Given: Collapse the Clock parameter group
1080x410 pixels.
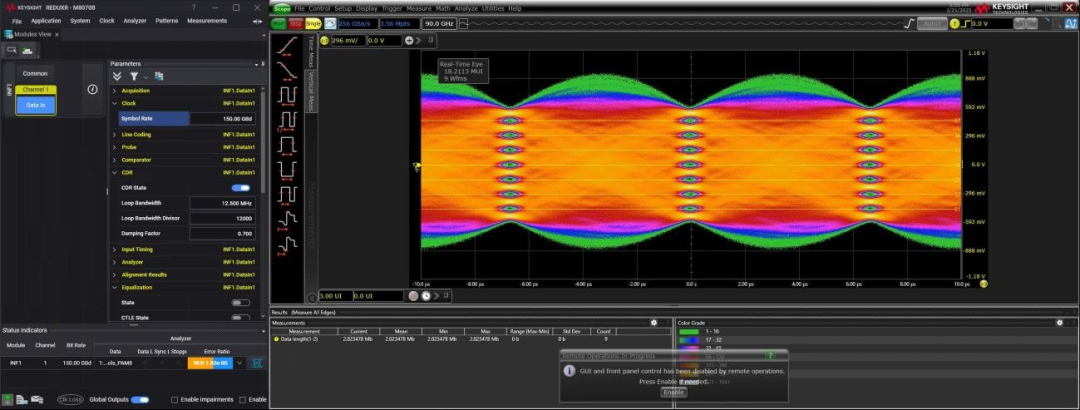Looking at the screenshot, I should click(x=114, y=103).
